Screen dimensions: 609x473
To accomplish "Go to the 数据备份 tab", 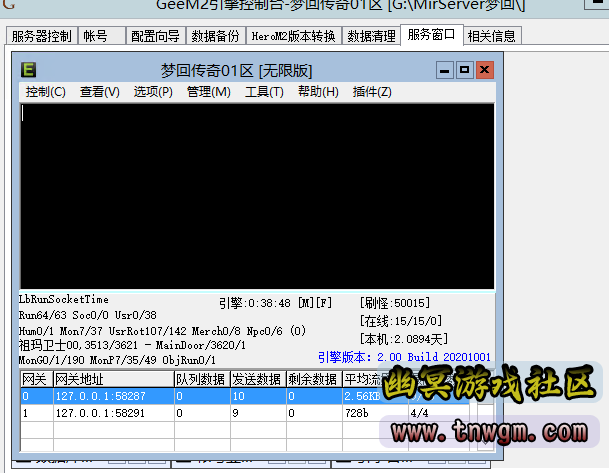I will click(x=216, y=36).
